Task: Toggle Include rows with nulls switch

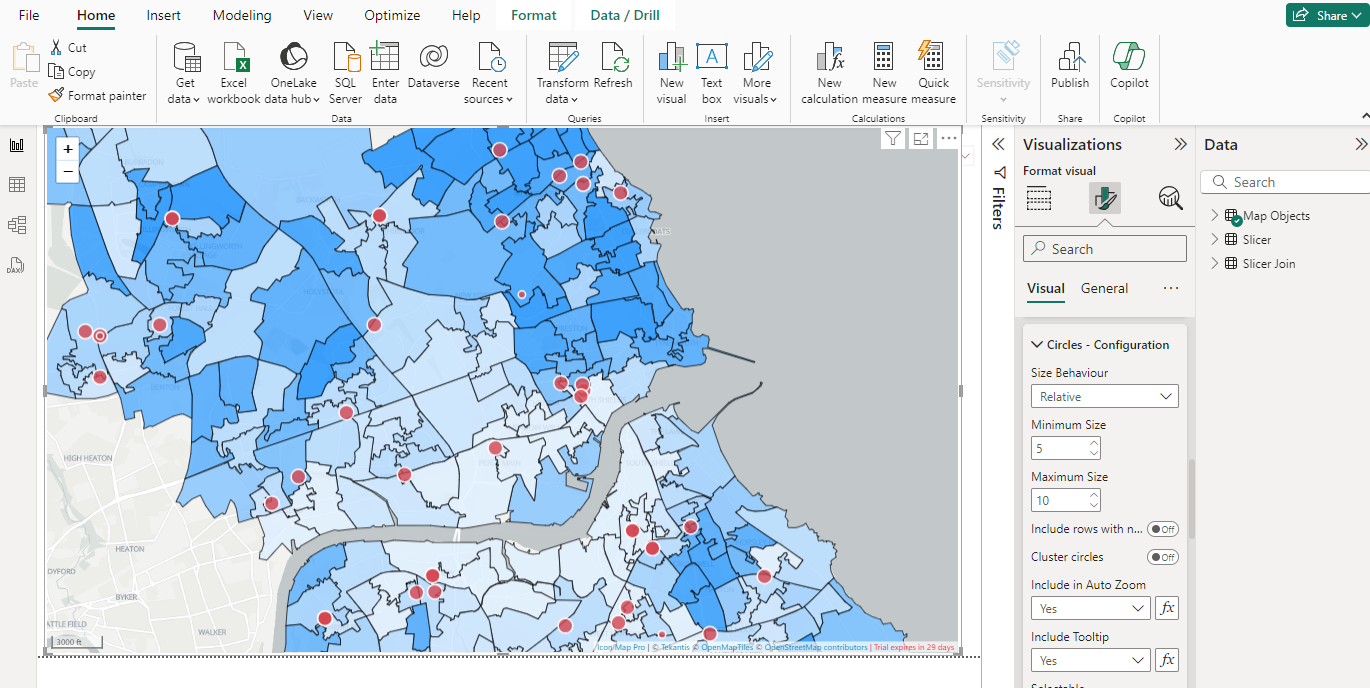Action: 1162,529
